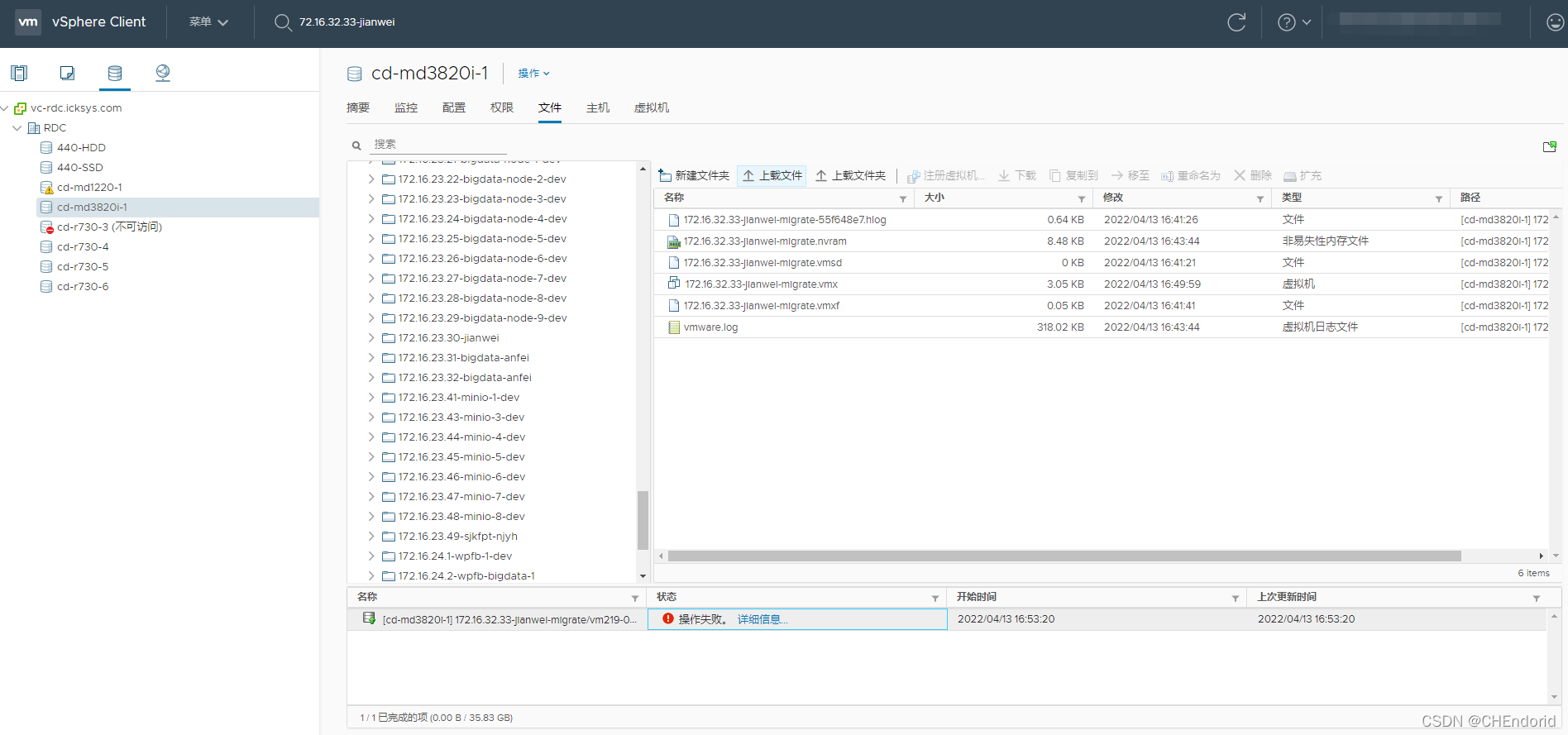Viewport: 1568px width, 735px height.
Task: Open the 操作 actions dropdown
Action: (x=534, y=74)
